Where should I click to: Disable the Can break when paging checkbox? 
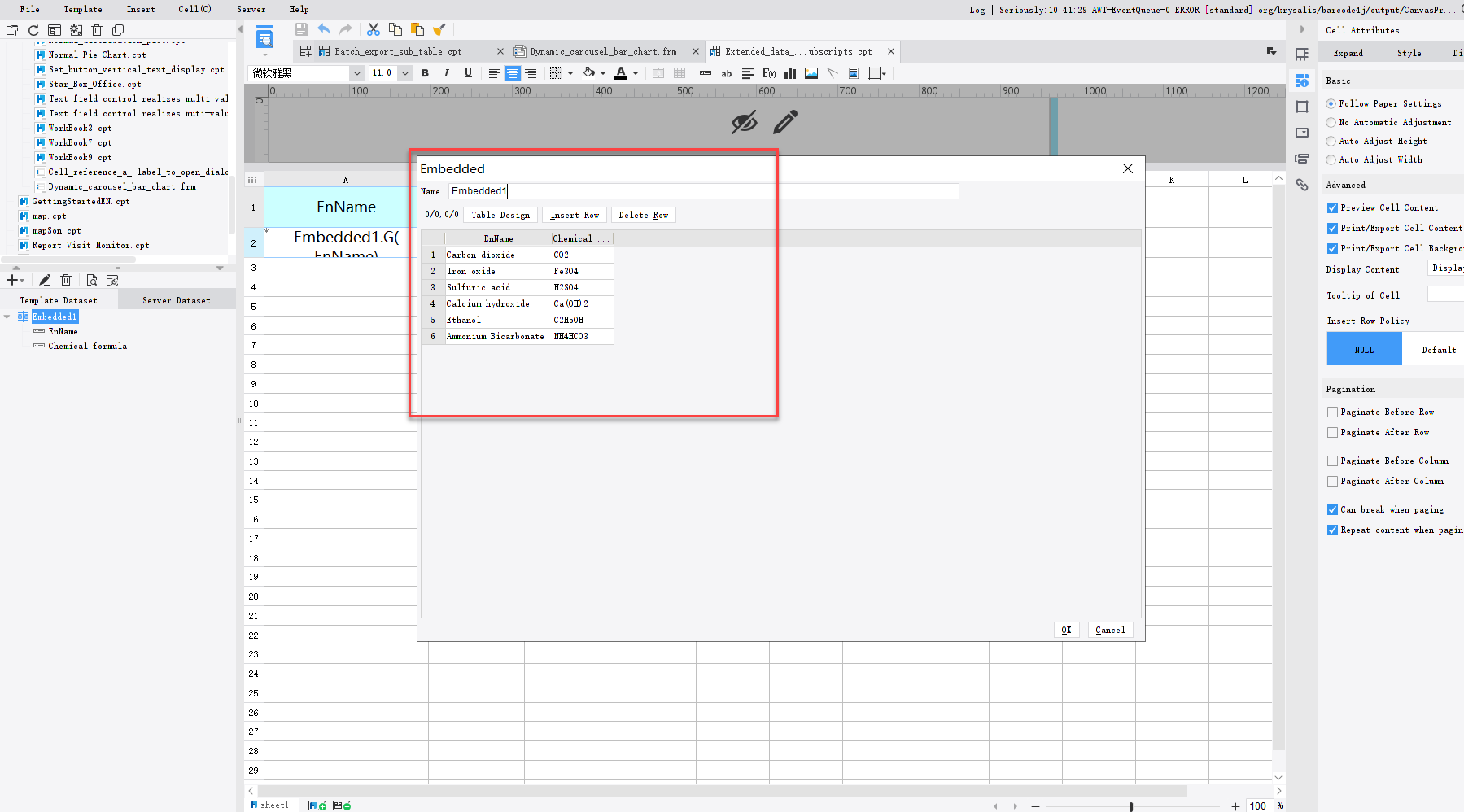click(x=1332, y=509)
